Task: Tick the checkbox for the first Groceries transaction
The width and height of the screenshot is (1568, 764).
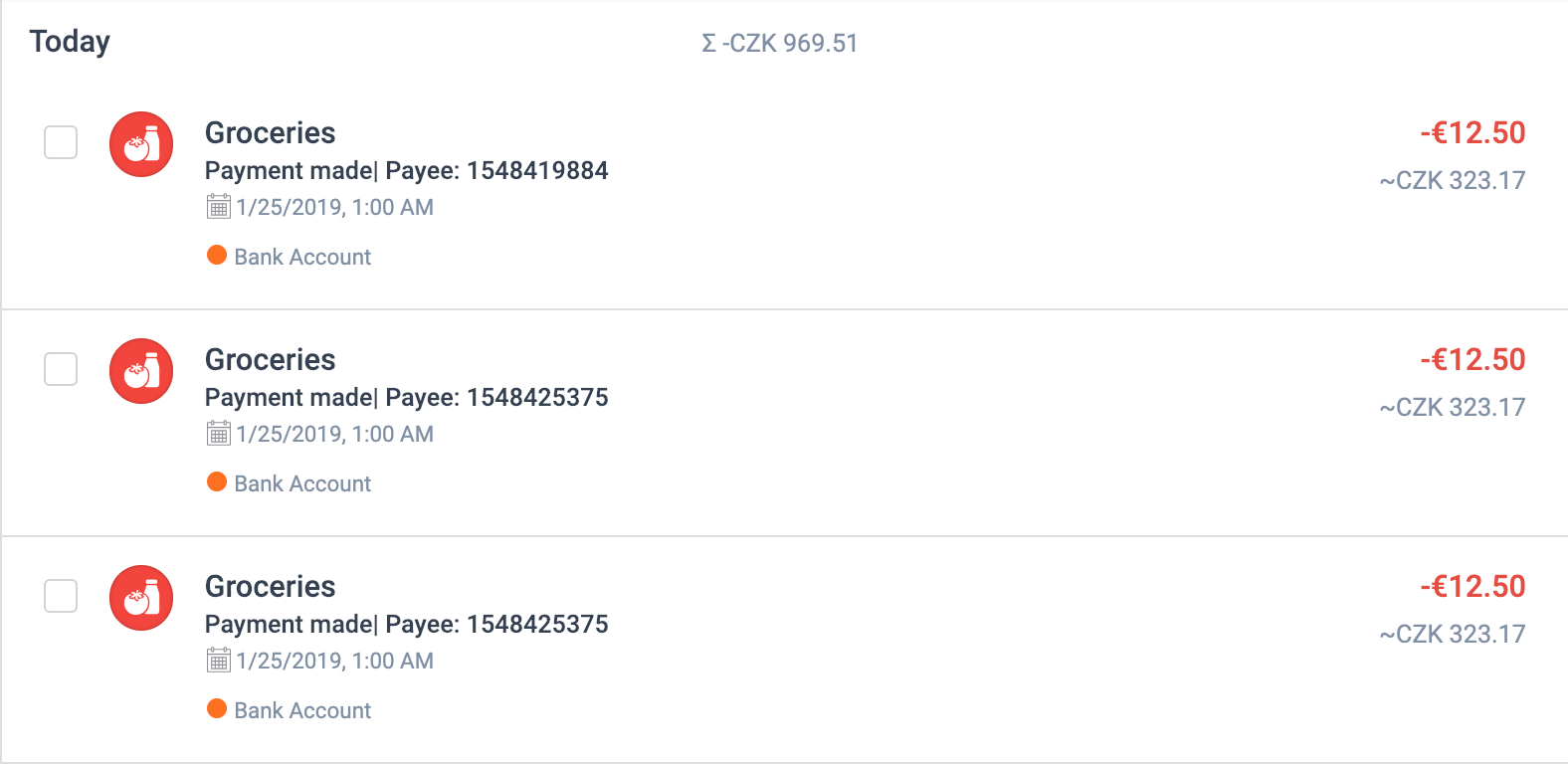Action: [61, 142]
